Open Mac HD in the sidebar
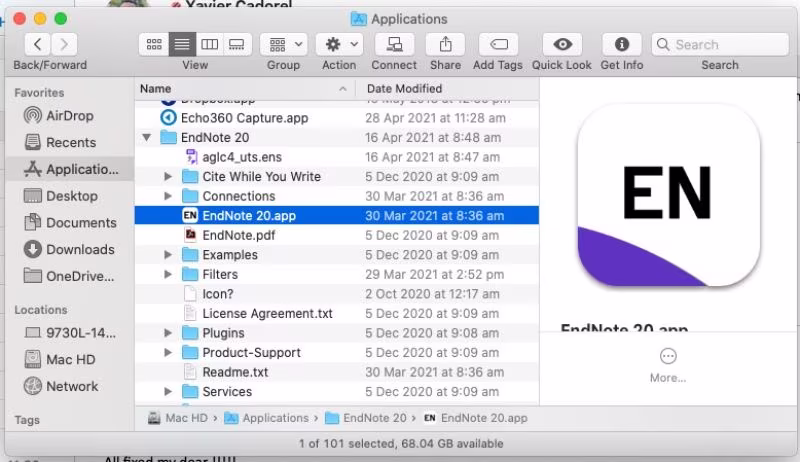This screenshot has height=462, width=800. (70, 360)
